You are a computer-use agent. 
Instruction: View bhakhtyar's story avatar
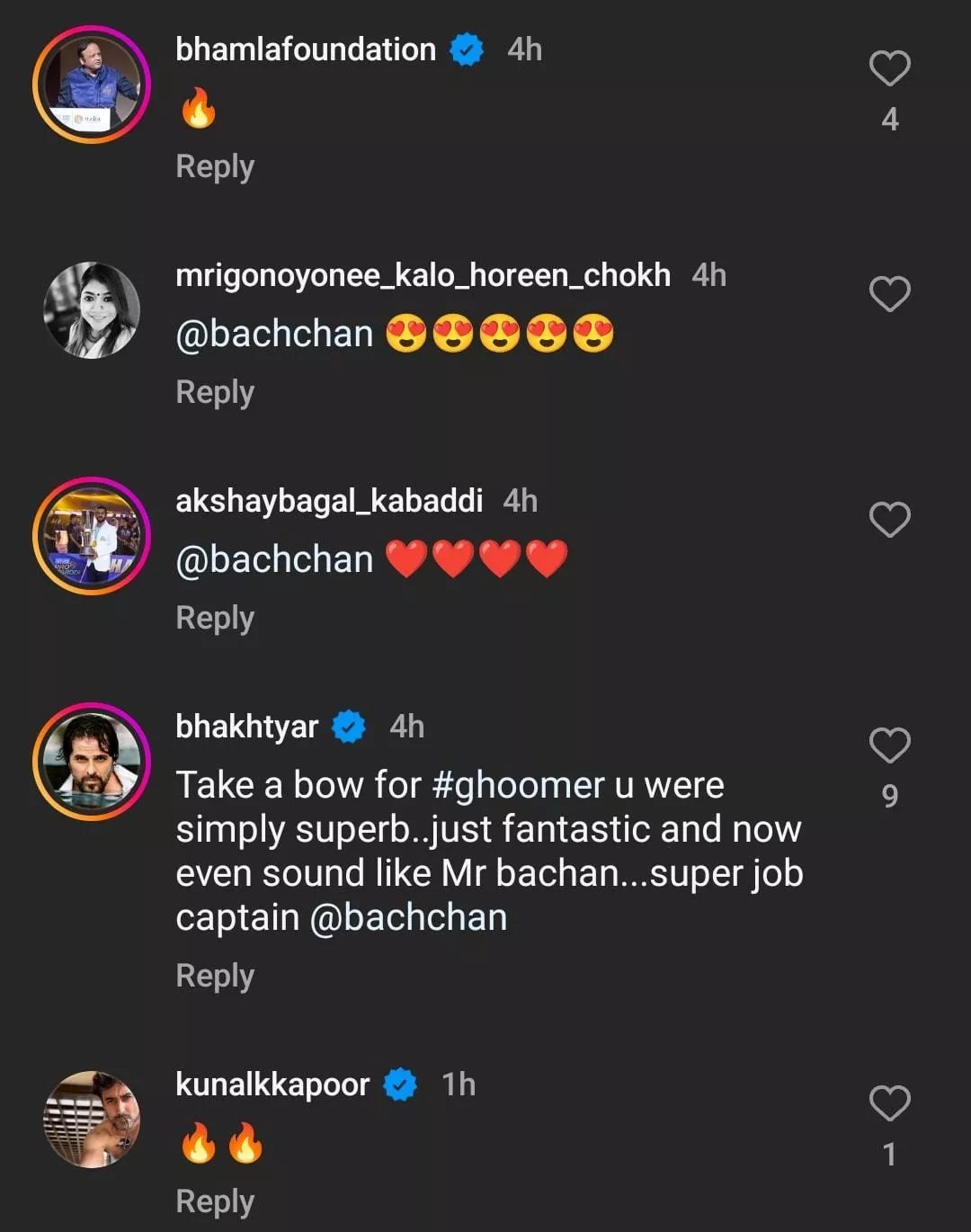[92, 762]
